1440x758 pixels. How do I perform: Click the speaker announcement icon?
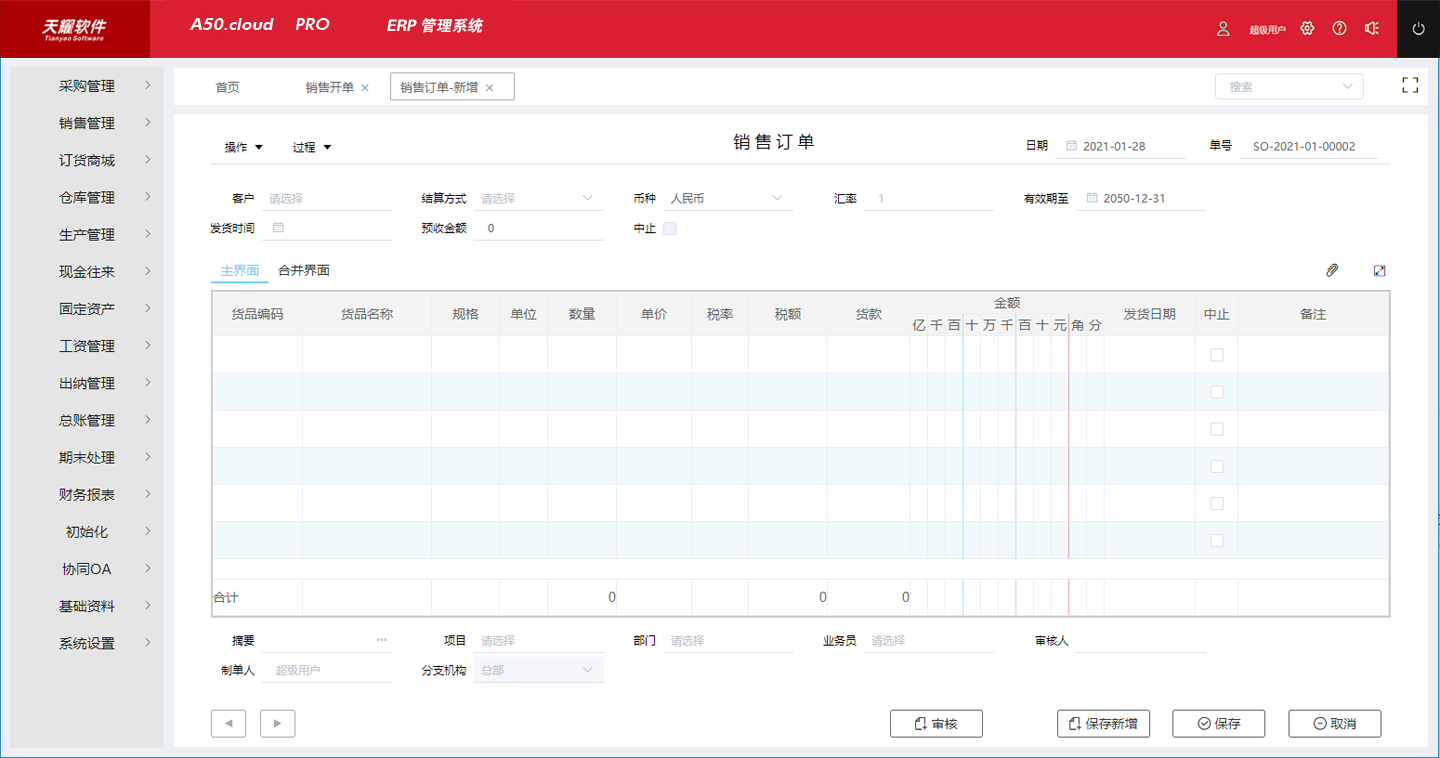1372,29
